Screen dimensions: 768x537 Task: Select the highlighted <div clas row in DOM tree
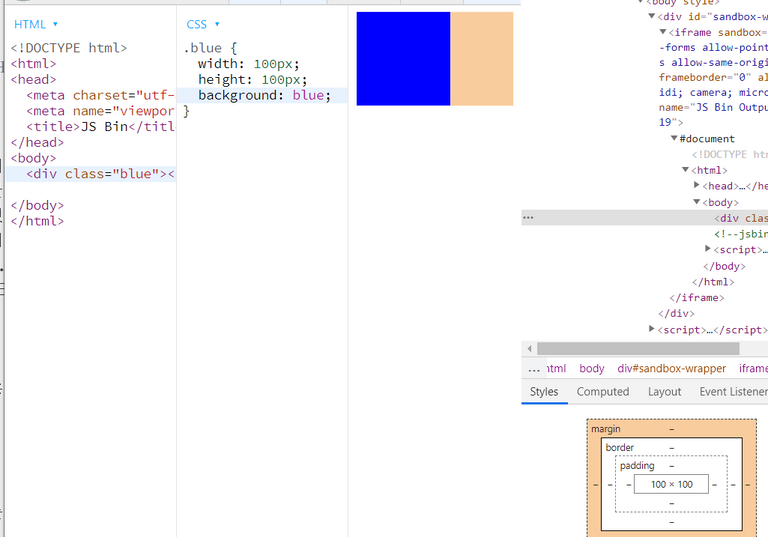645,218
